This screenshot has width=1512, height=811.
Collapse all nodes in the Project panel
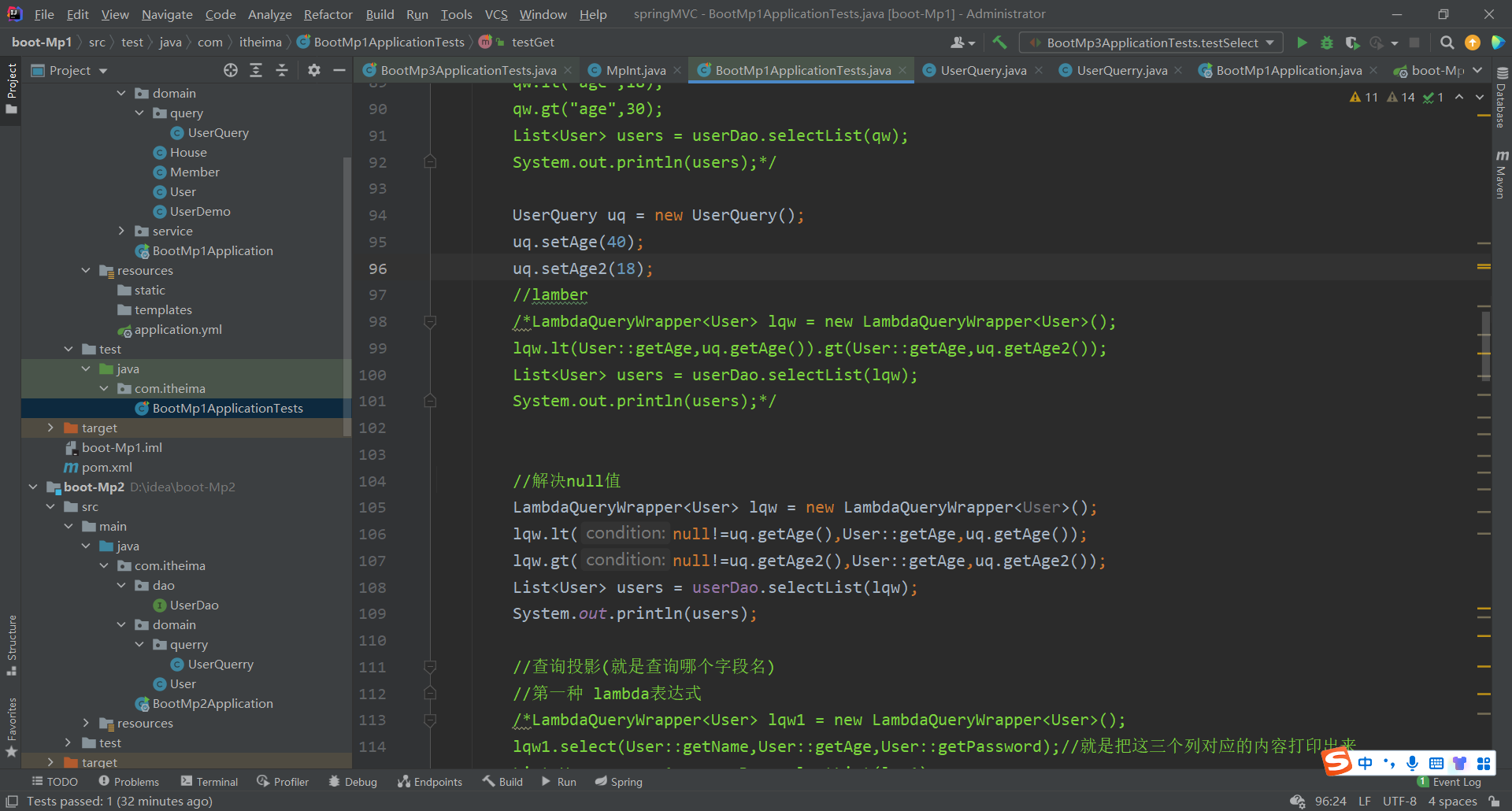click(x=282, y=71)
